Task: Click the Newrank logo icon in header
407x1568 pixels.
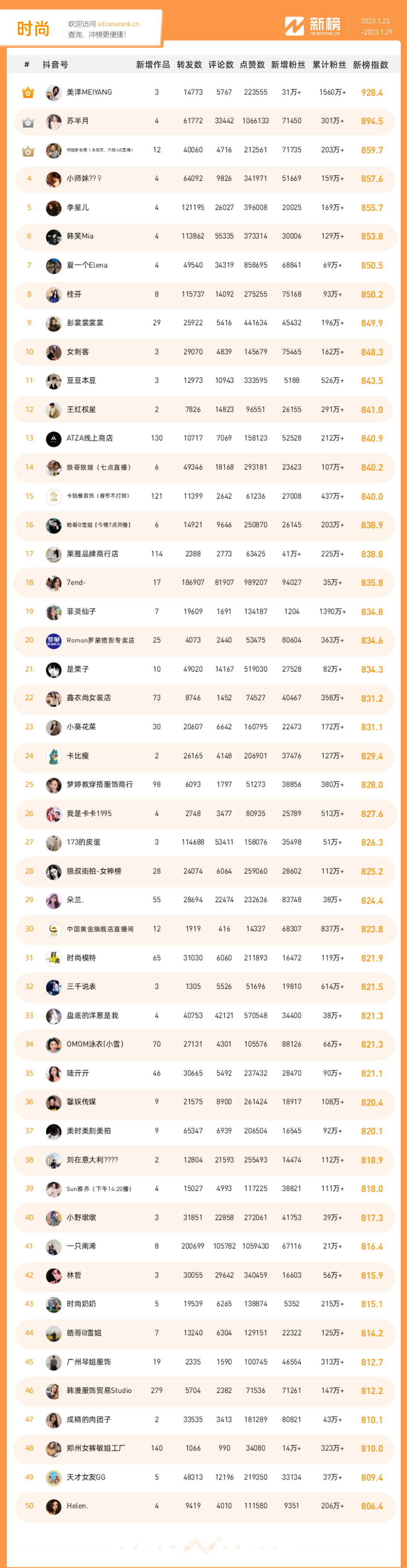Action: pos(294,26)
